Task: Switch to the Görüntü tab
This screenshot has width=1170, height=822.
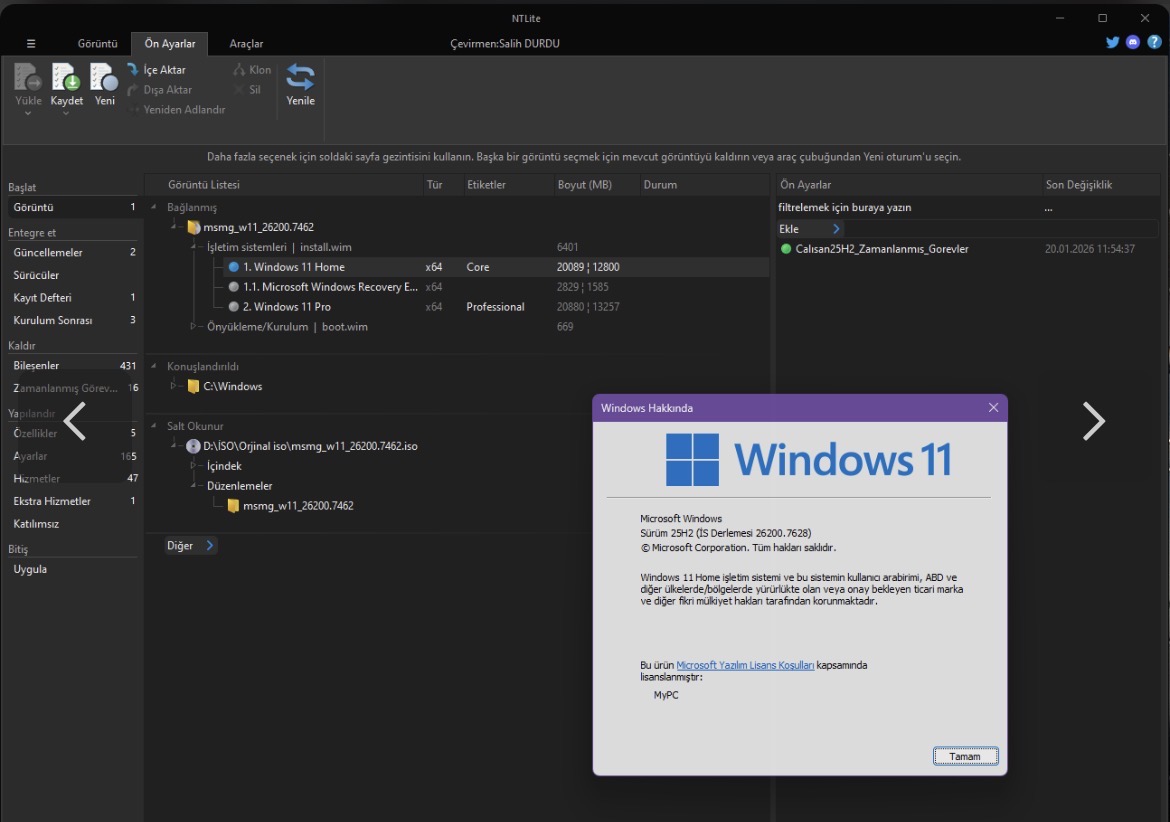Action: pyautogui.click(x=98, y=44)
